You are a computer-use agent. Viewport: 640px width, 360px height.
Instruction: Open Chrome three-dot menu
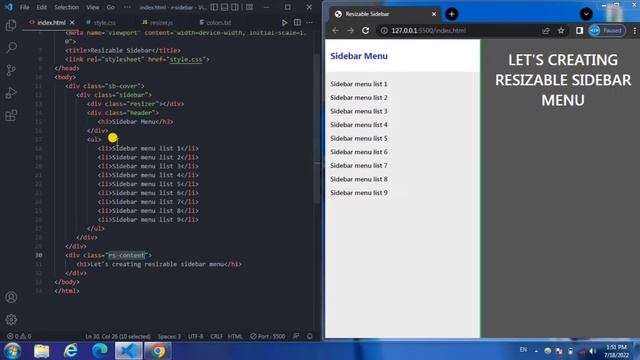(x=635, y=30)
